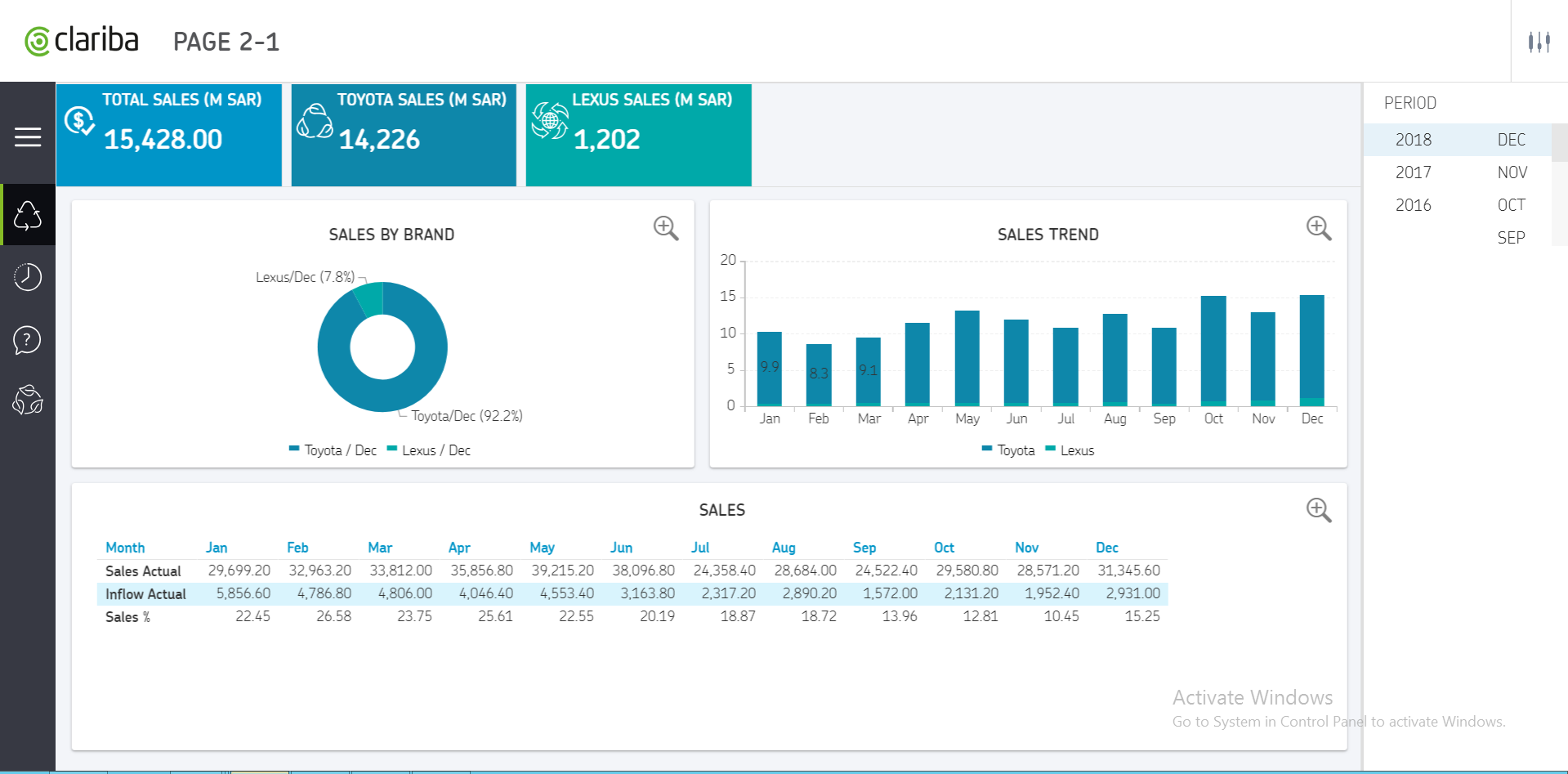This screenshot has height=774, width=1568.
Task: Open the Lexus Sales KPI card
Action: click(639, 135)
